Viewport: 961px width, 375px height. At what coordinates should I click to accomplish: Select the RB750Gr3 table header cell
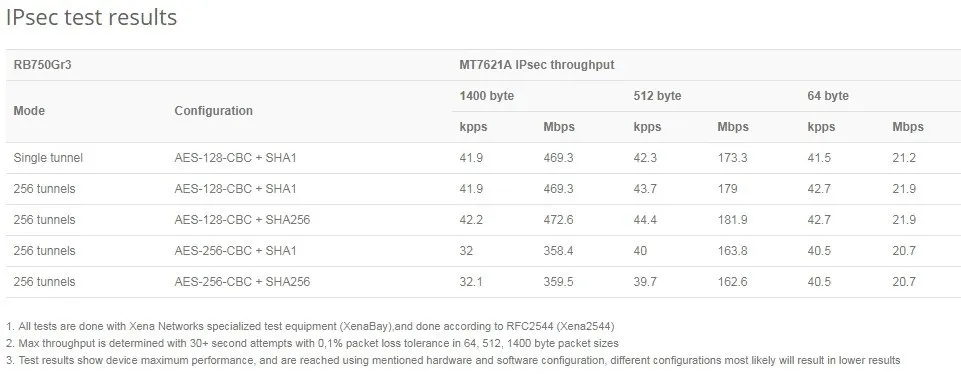pyautogui.click(x=43, y=64)
